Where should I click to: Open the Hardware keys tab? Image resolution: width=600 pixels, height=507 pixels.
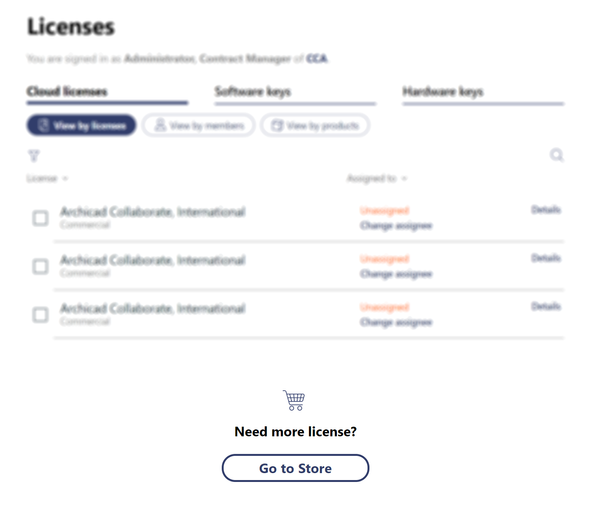tap(443, 92)
